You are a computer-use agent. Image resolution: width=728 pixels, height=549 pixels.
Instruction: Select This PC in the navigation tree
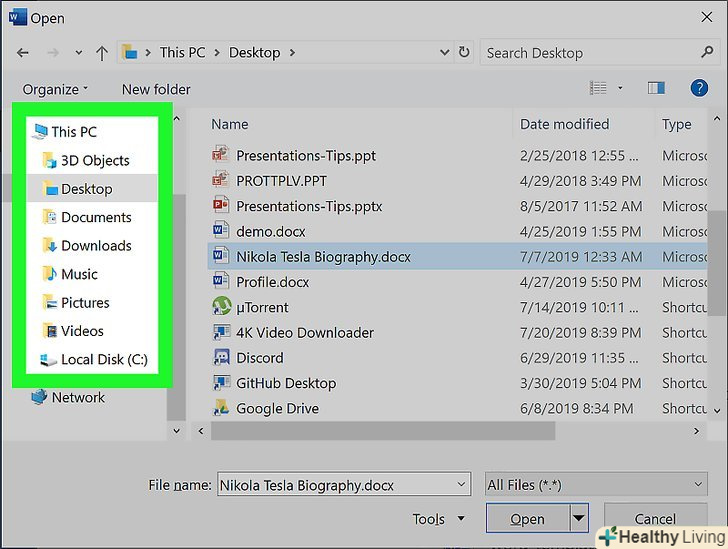click(x=65, y=132)
